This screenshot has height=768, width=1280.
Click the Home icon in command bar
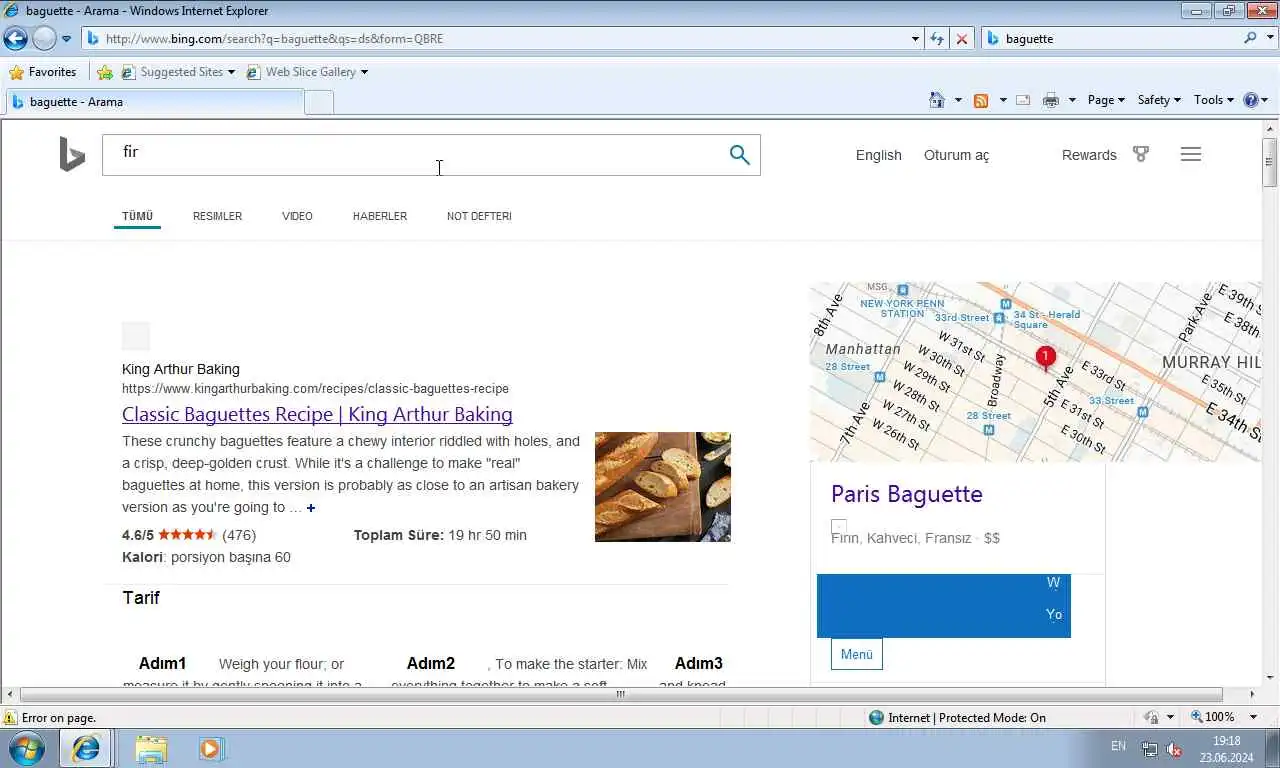coord(937,100)
